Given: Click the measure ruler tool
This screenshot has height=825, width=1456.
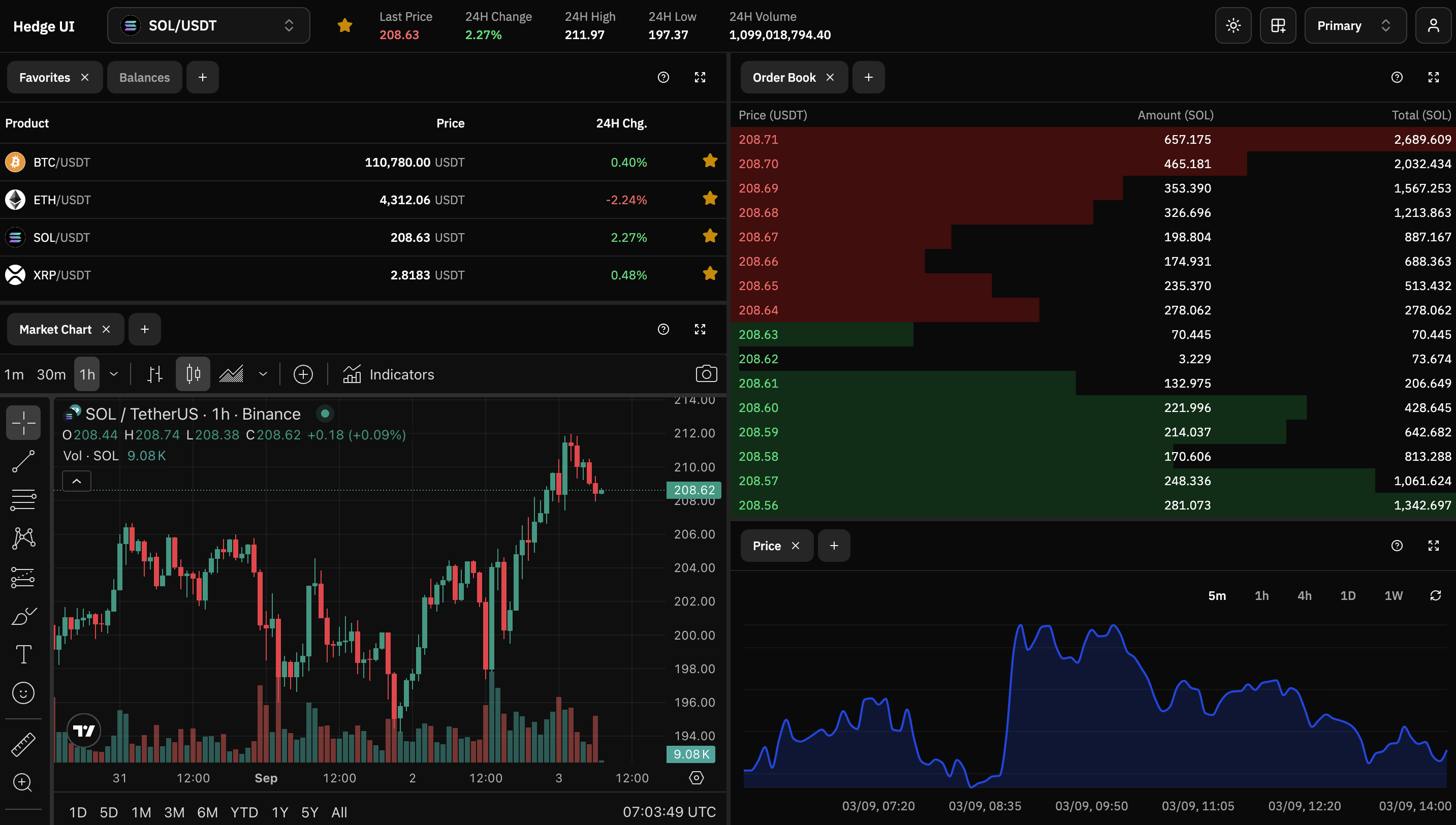Looking at the screenshot, I should click(23, 745).
